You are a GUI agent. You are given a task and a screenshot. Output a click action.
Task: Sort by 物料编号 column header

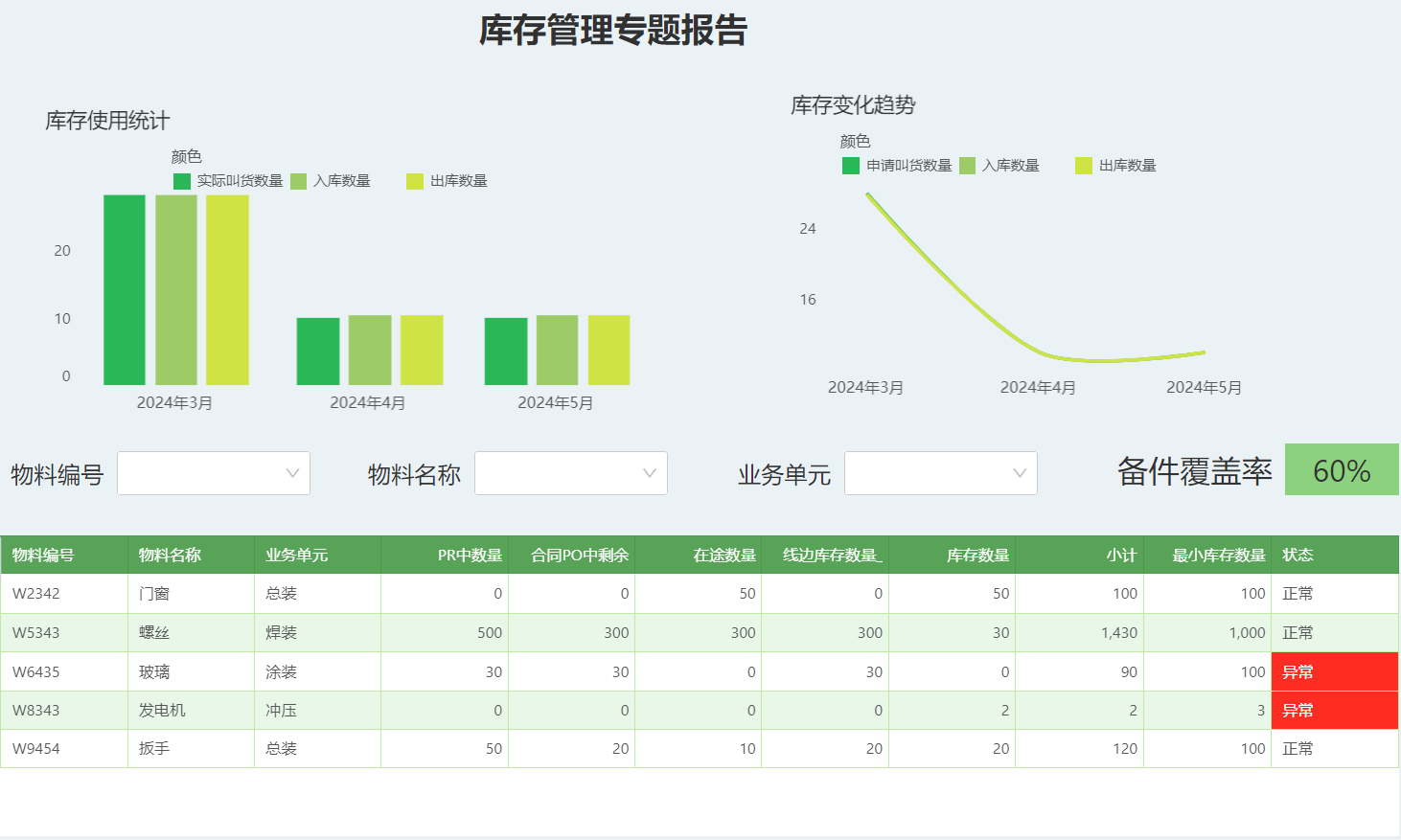[64, 555]
